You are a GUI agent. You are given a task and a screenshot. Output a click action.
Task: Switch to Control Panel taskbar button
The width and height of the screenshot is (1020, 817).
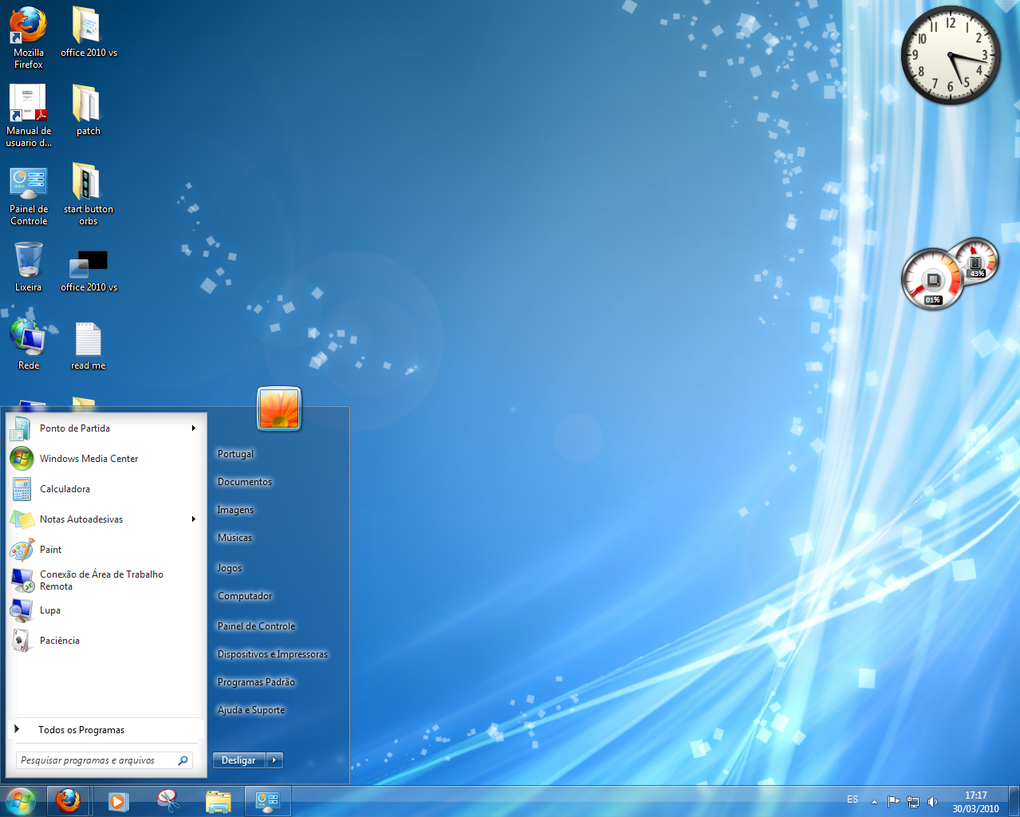(x=267, y=801)
